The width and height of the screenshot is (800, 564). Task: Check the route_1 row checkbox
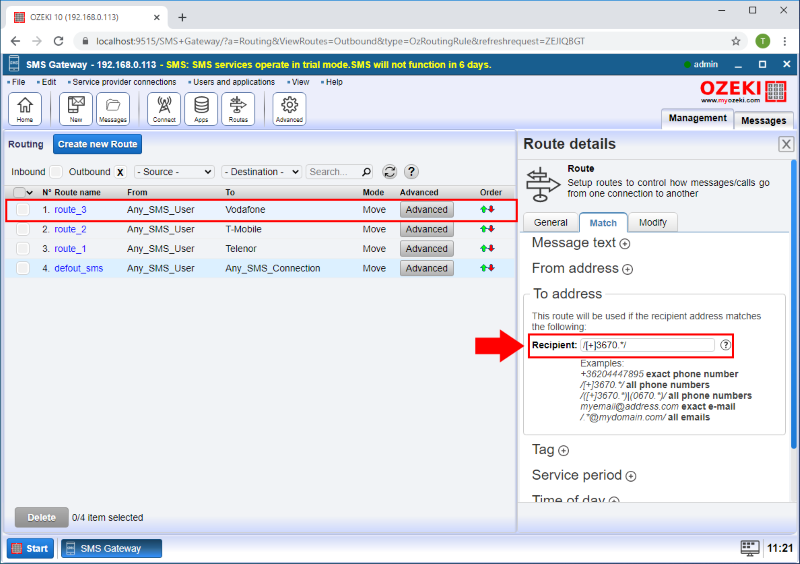23,249
